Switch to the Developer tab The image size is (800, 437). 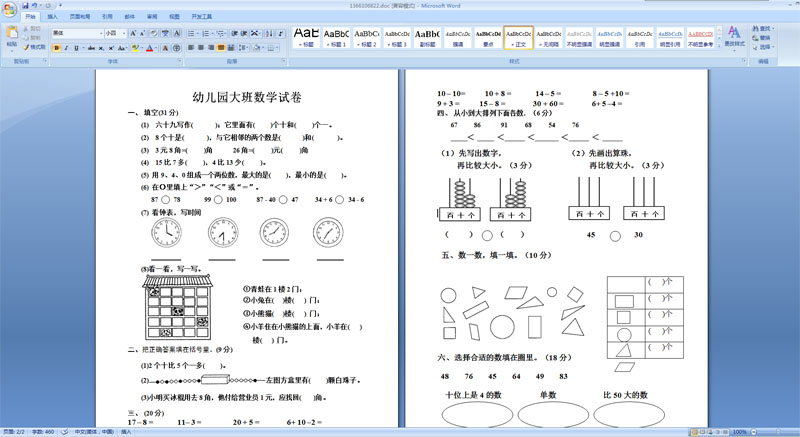[x=202, y=17]
